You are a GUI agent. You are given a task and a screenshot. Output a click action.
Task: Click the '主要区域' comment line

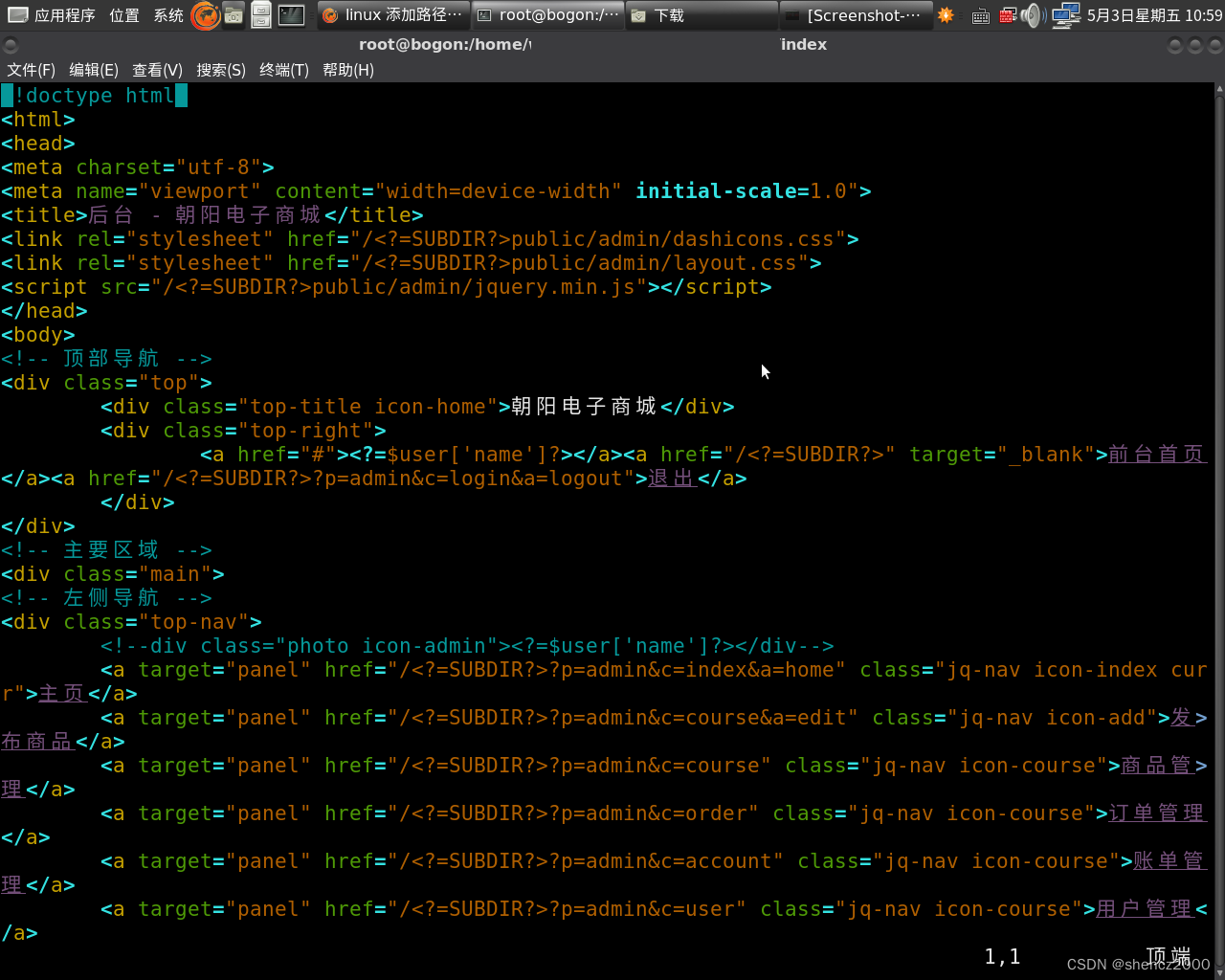click(x=106, y=550)
